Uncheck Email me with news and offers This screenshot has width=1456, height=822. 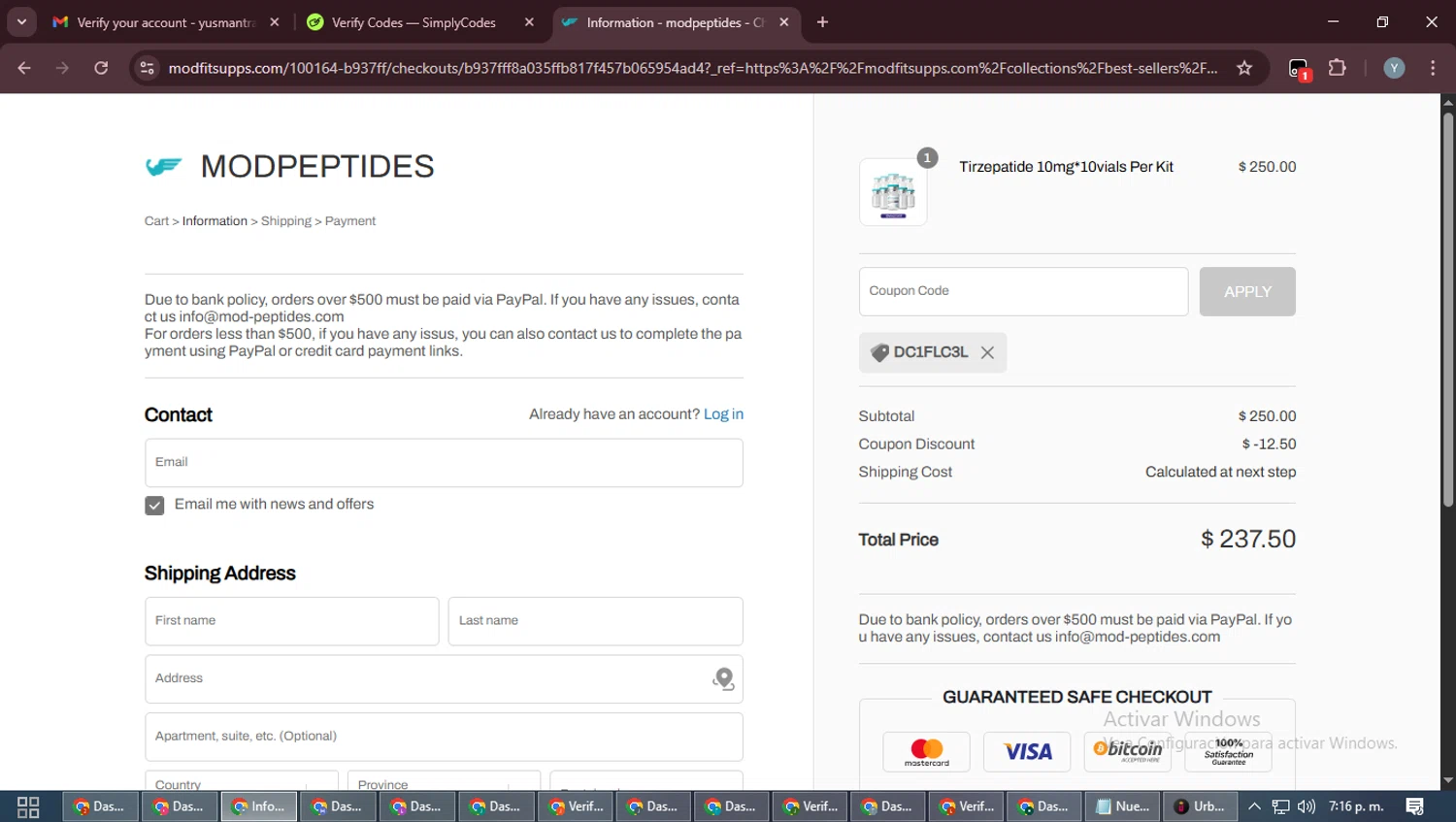tap(154, 506)
